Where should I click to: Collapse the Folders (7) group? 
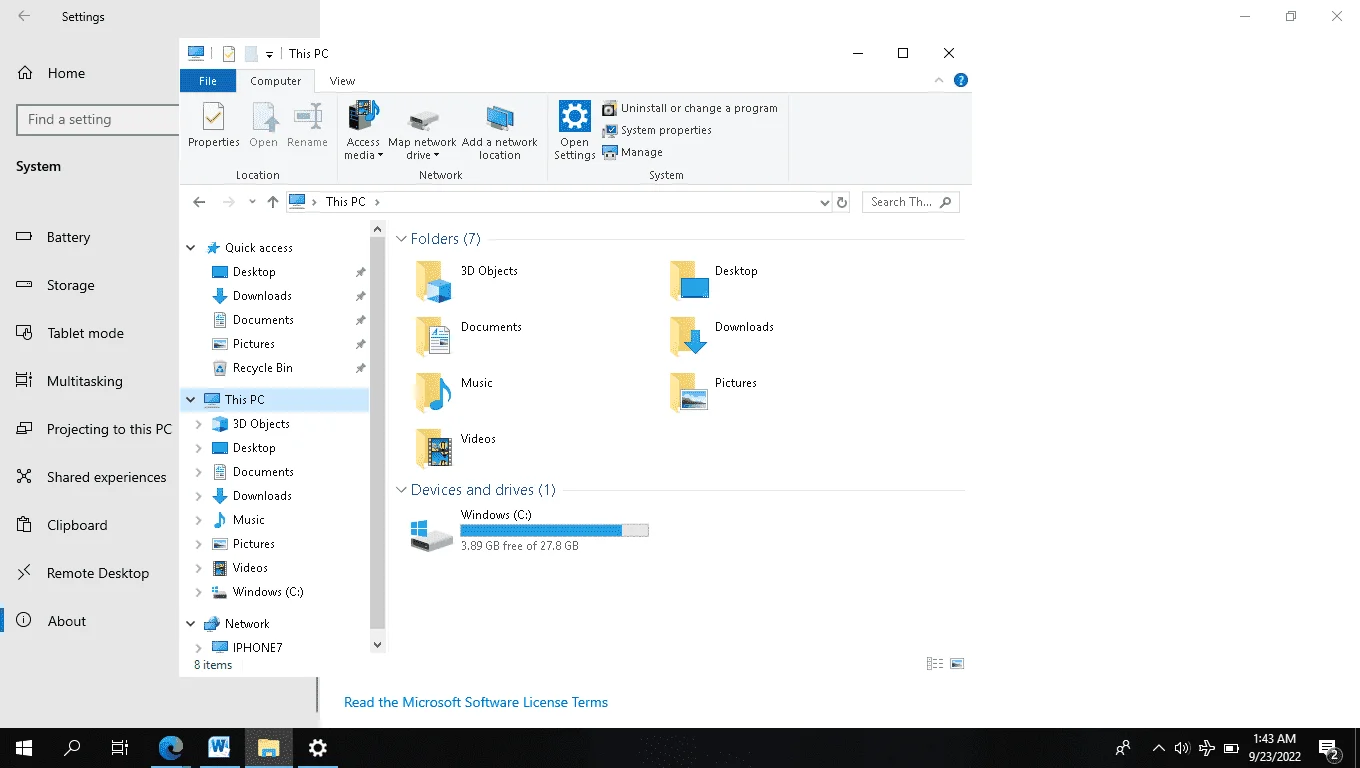tap(402, 239)
